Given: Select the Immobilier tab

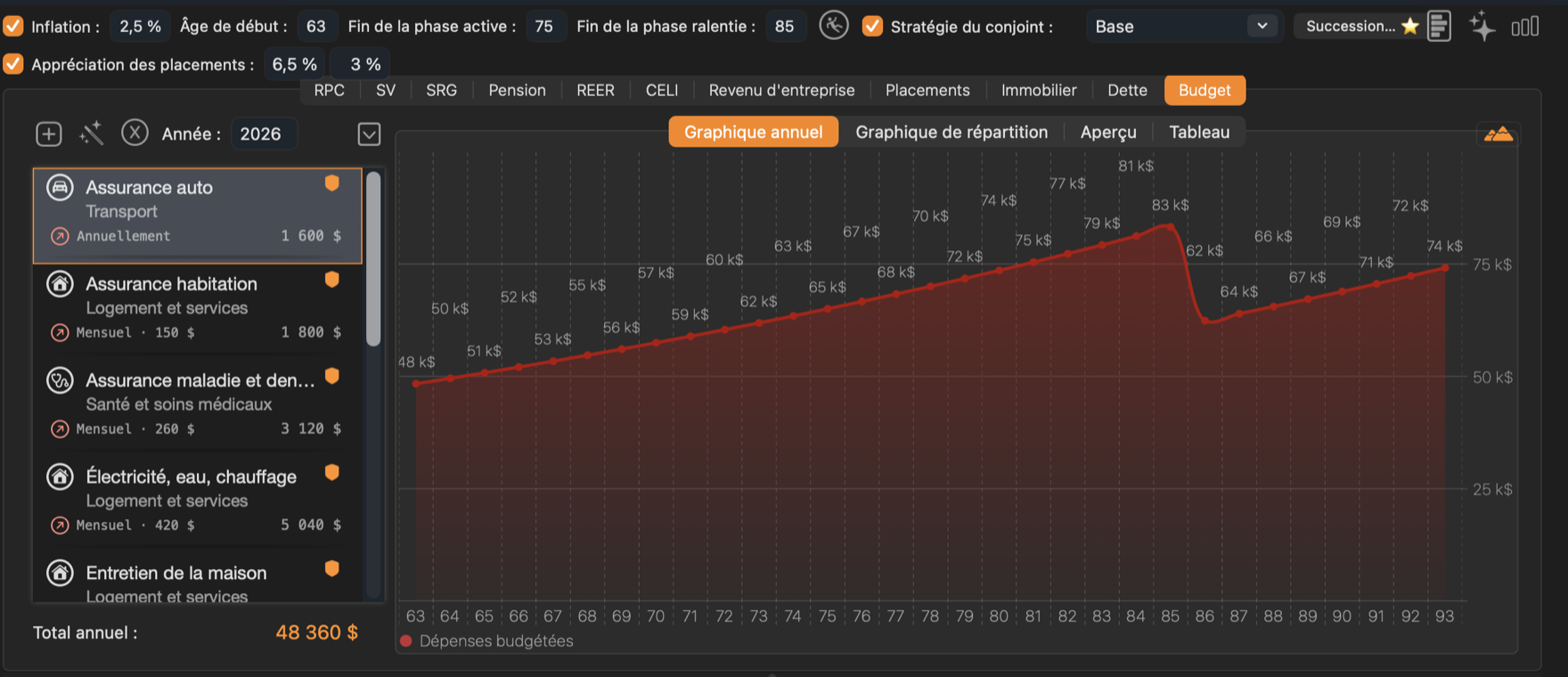Looking at the screenshot, I should coord(1039,90).
